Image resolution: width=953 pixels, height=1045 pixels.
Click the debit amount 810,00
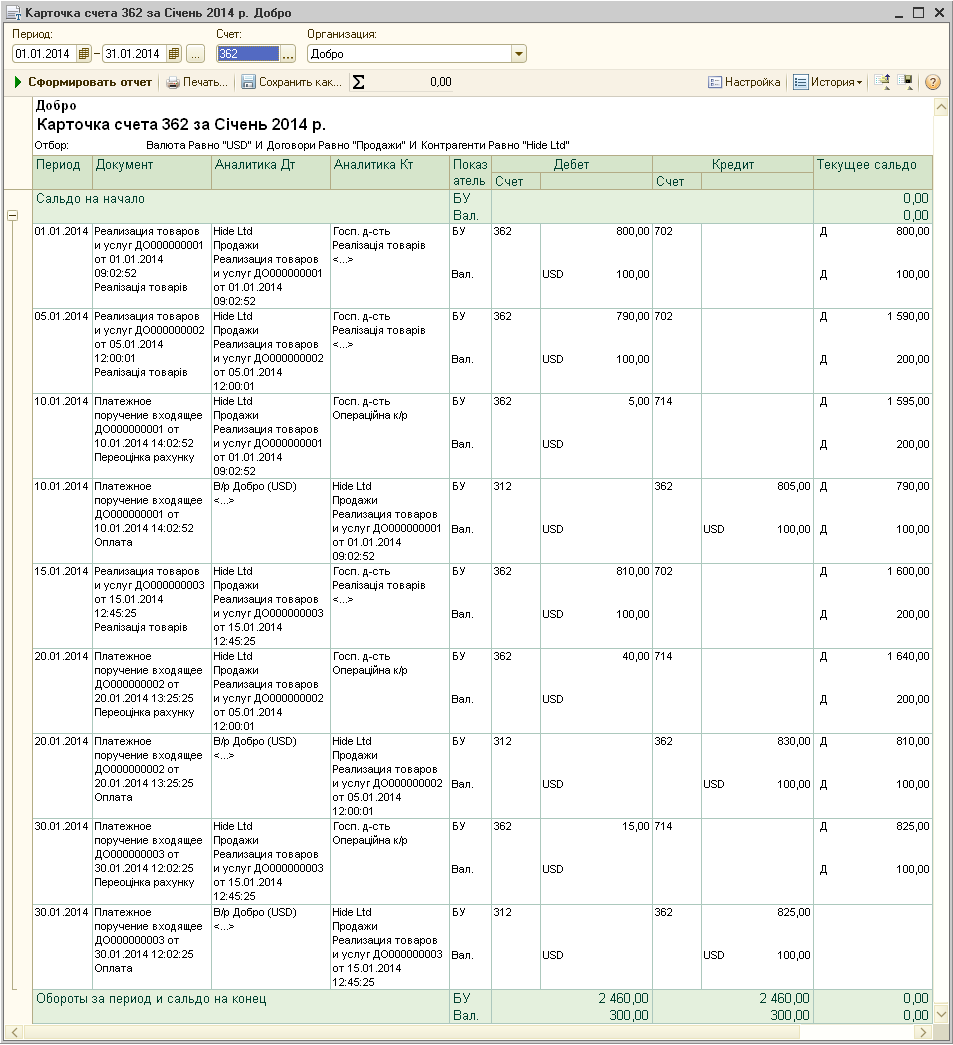[x=632, y=571]
